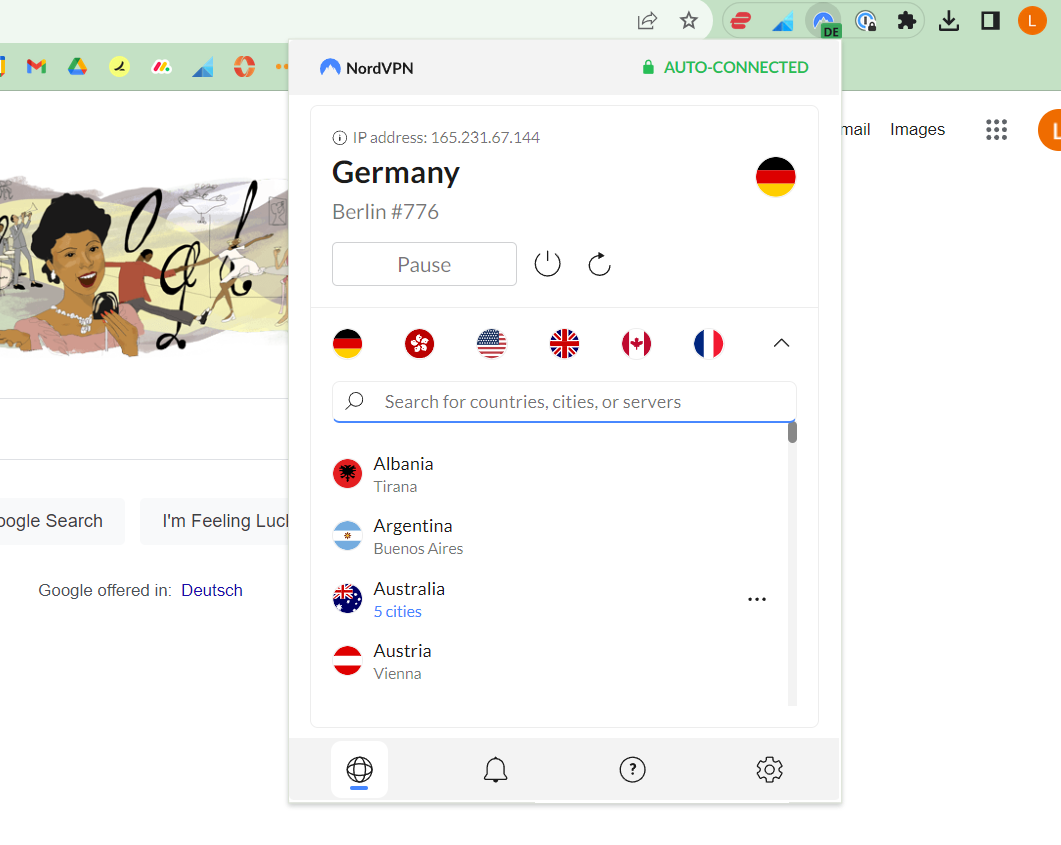Select the France quick-connect flag
The width and height of the screenshot is (1061, 845).
point(709,343)
